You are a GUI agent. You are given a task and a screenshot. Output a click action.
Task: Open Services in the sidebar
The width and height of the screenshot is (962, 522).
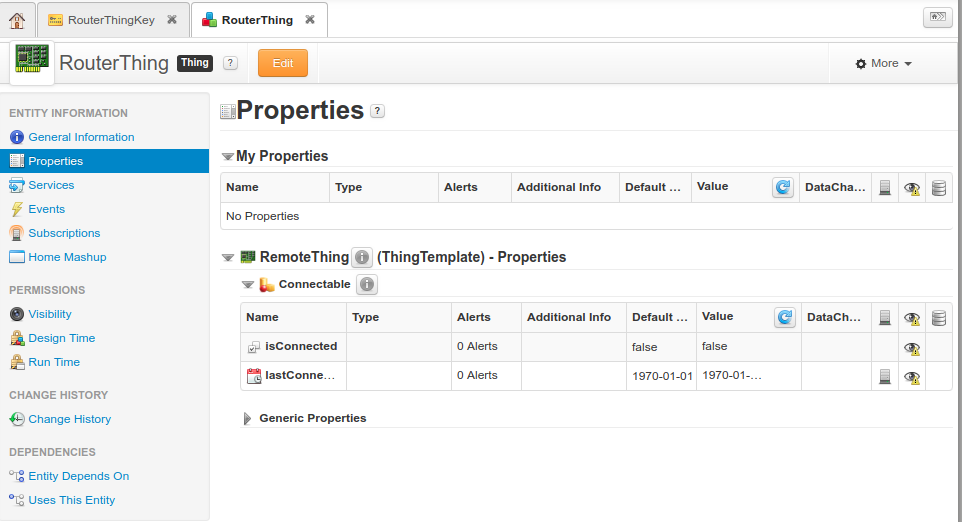(51, 185)
